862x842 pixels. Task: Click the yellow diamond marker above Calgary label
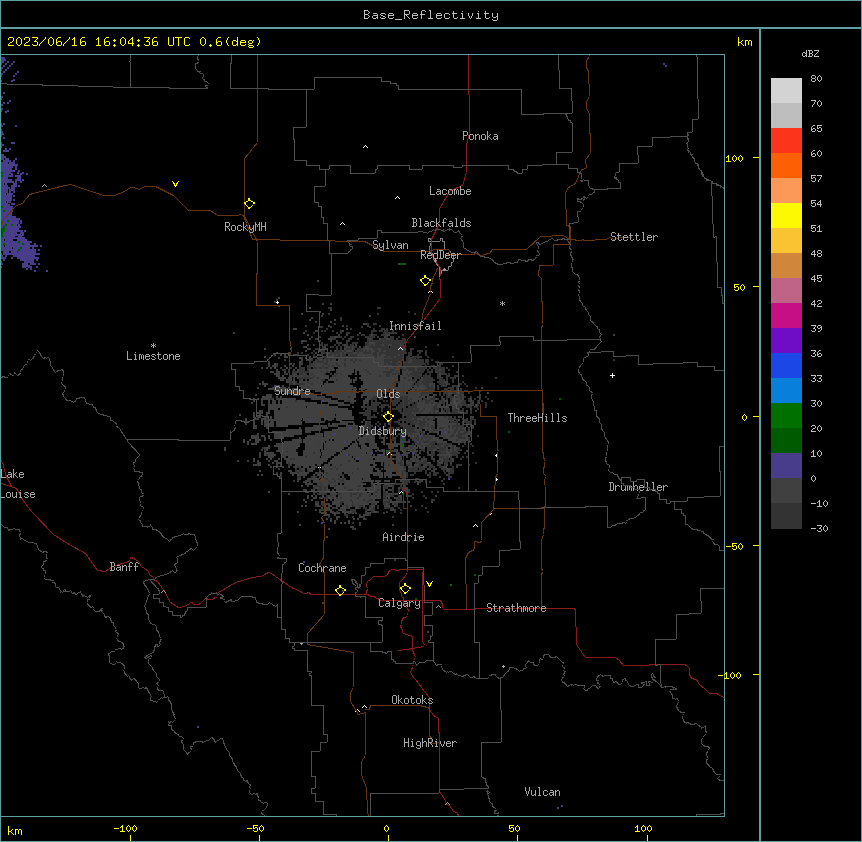click(405, 588)
